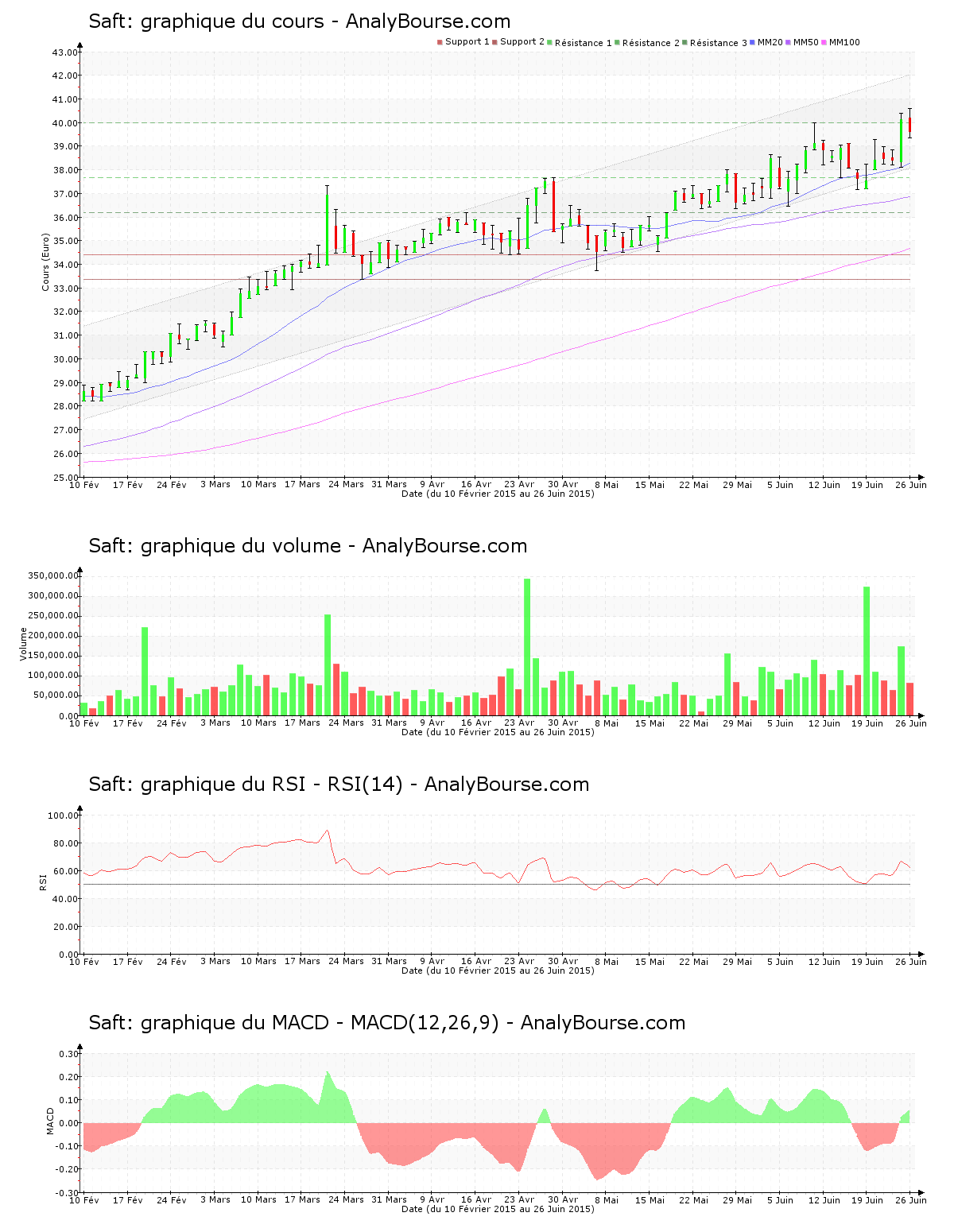This screenshot has height=1232, width=954.
Task: Click the -0.30 MACD axis value
Action: pyautogui.click(x=68, y=1192)
